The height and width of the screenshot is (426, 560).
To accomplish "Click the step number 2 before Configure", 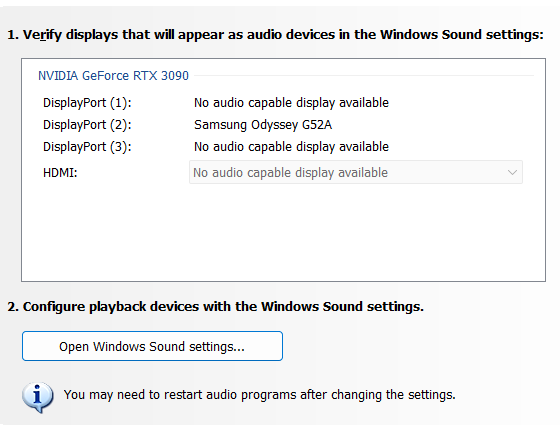I will tap(13, 307).
